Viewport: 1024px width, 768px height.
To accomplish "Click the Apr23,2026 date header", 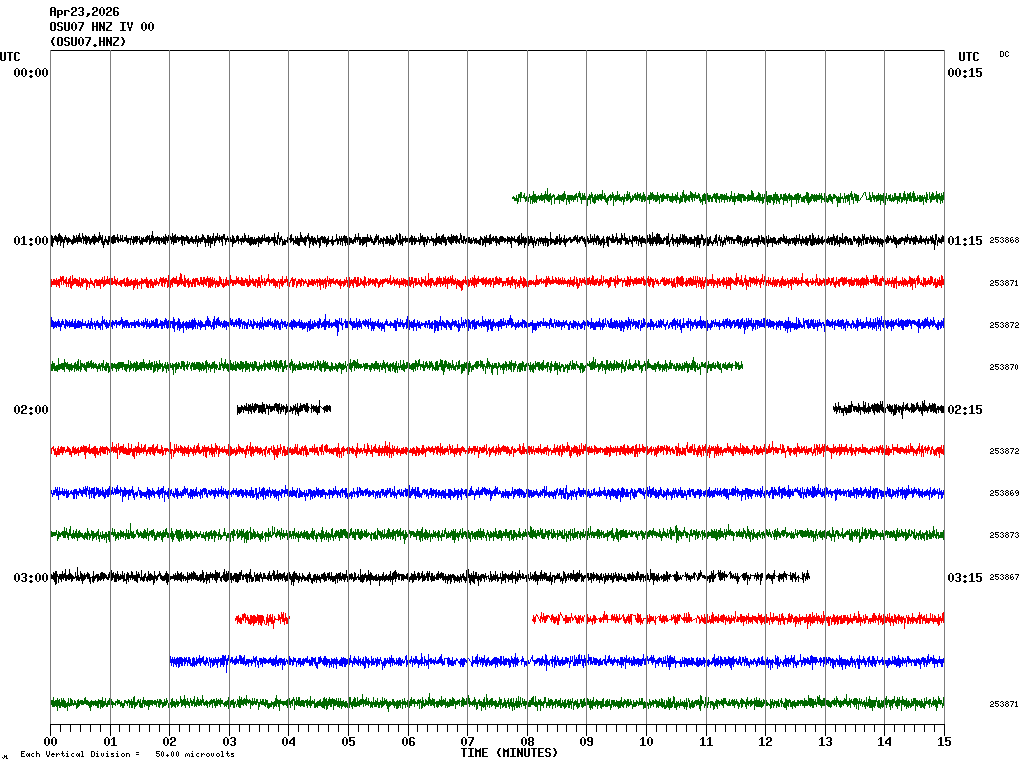I will [84, 12].
